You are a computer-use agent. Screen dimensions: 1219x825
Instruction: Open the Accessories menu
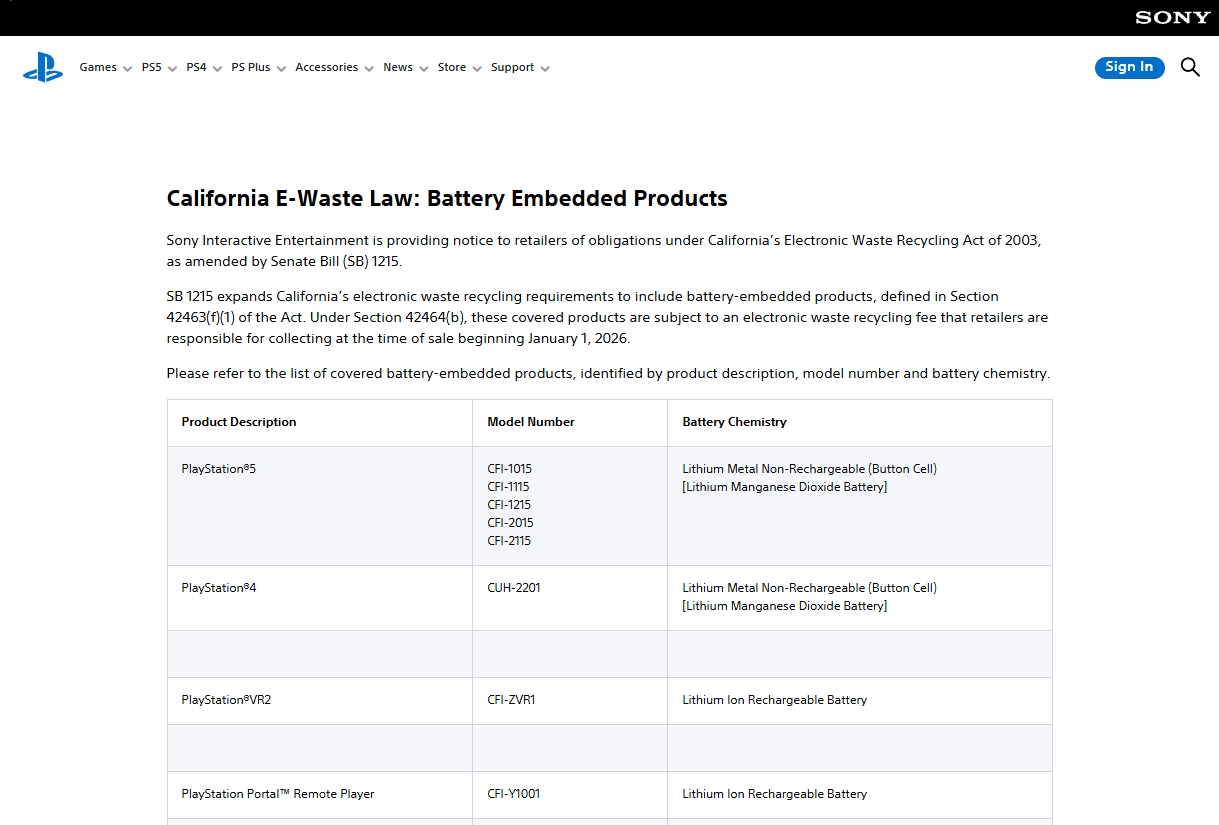pyautogui.click(x=326, y=67)
